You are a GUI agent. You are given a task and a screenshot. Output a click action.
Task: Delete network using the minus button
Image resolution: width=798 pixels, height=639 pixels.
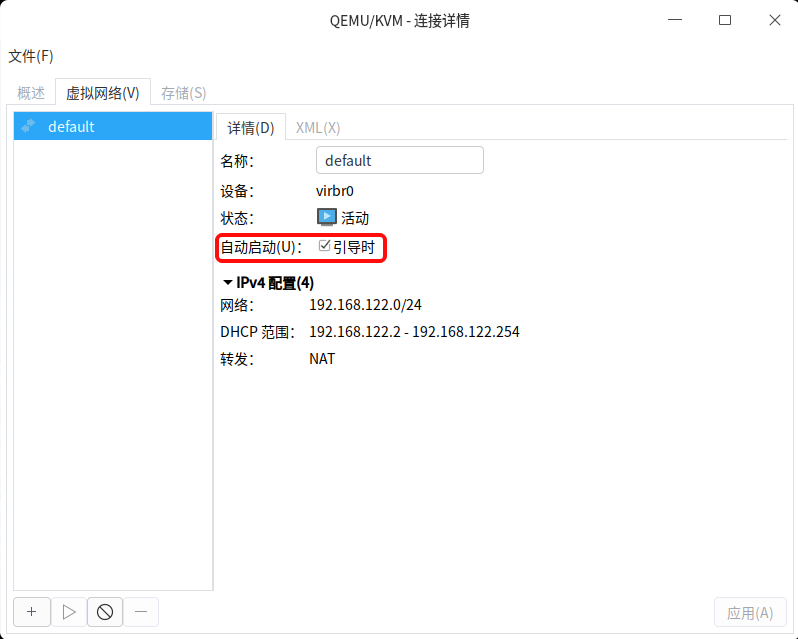click(x=141, y=612)
